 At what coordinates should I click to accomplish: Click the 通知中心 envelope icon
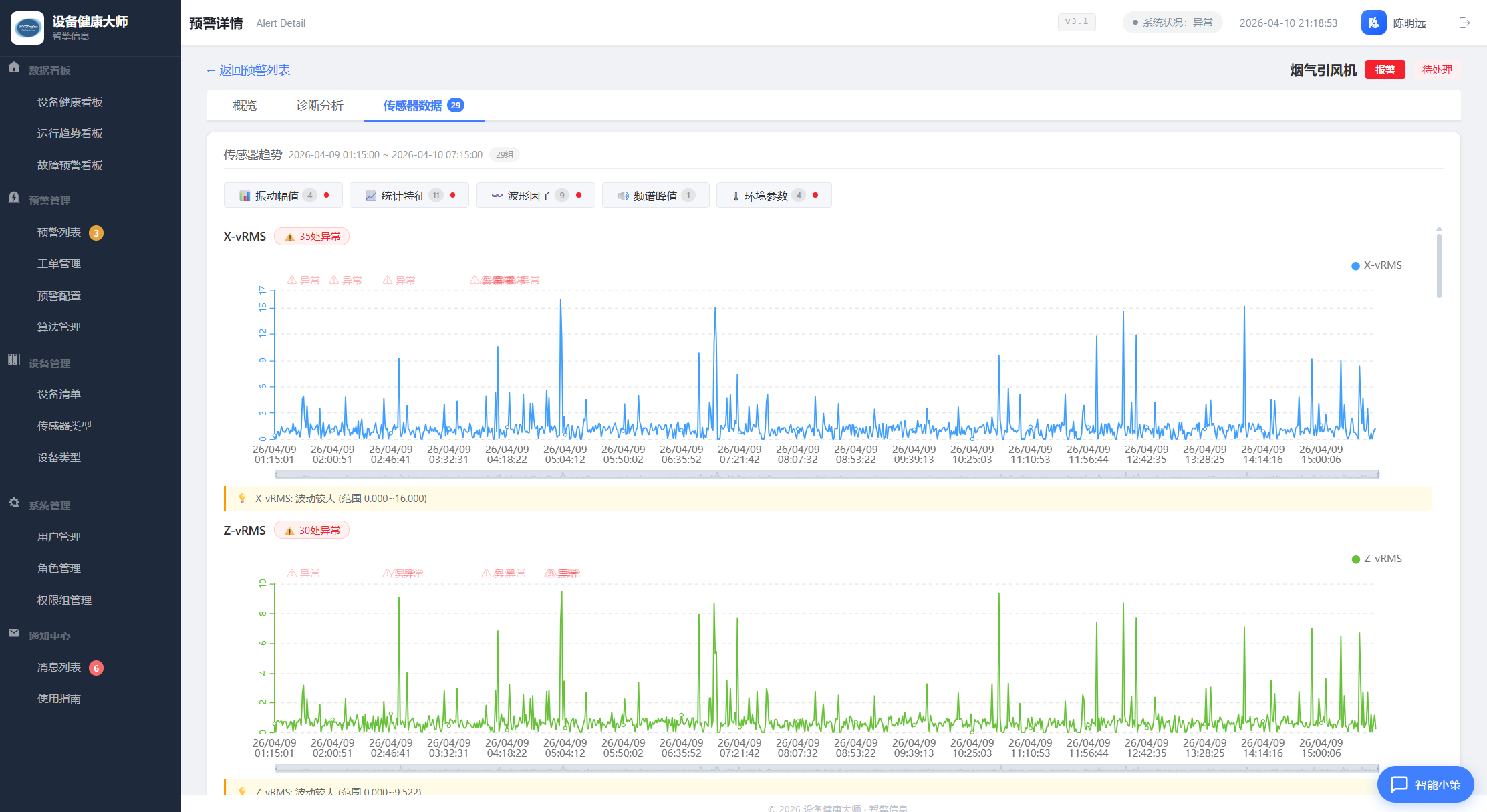(14, 634)
